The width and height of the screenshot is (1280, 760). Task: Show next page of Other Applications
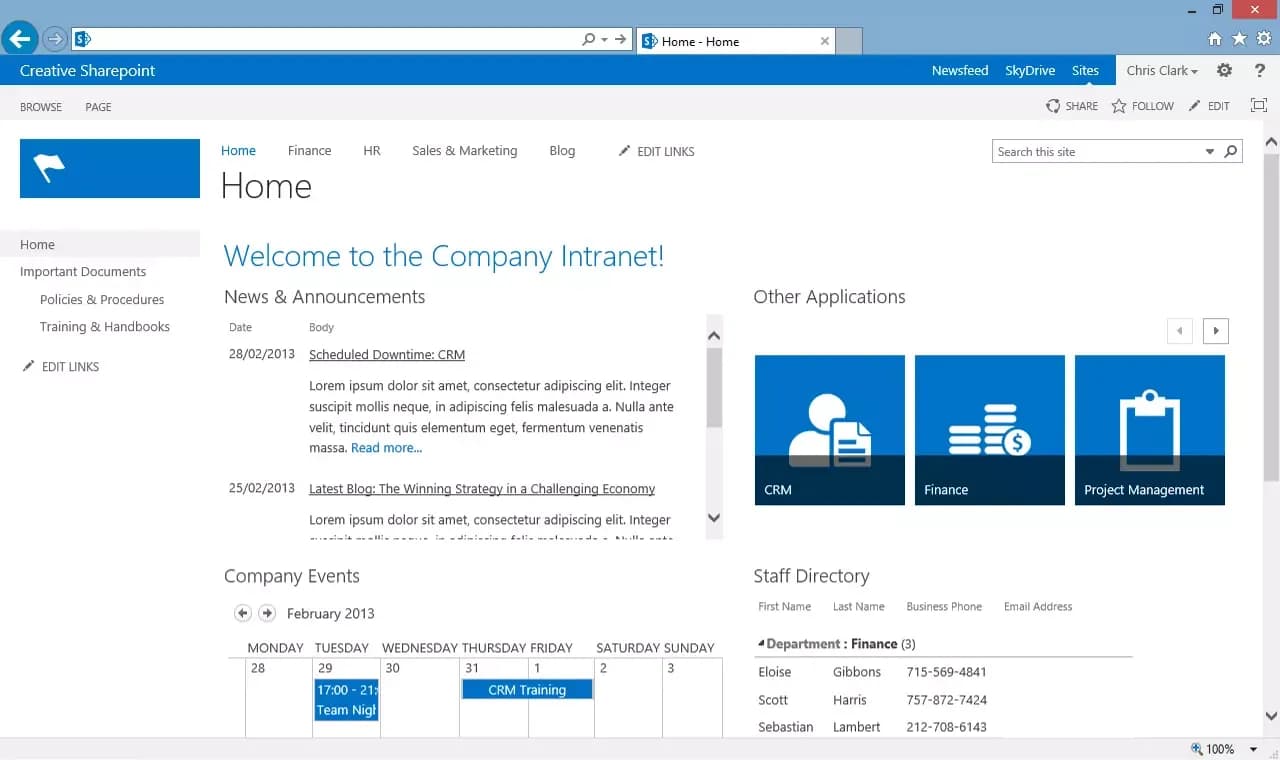tap(1215, 330)
